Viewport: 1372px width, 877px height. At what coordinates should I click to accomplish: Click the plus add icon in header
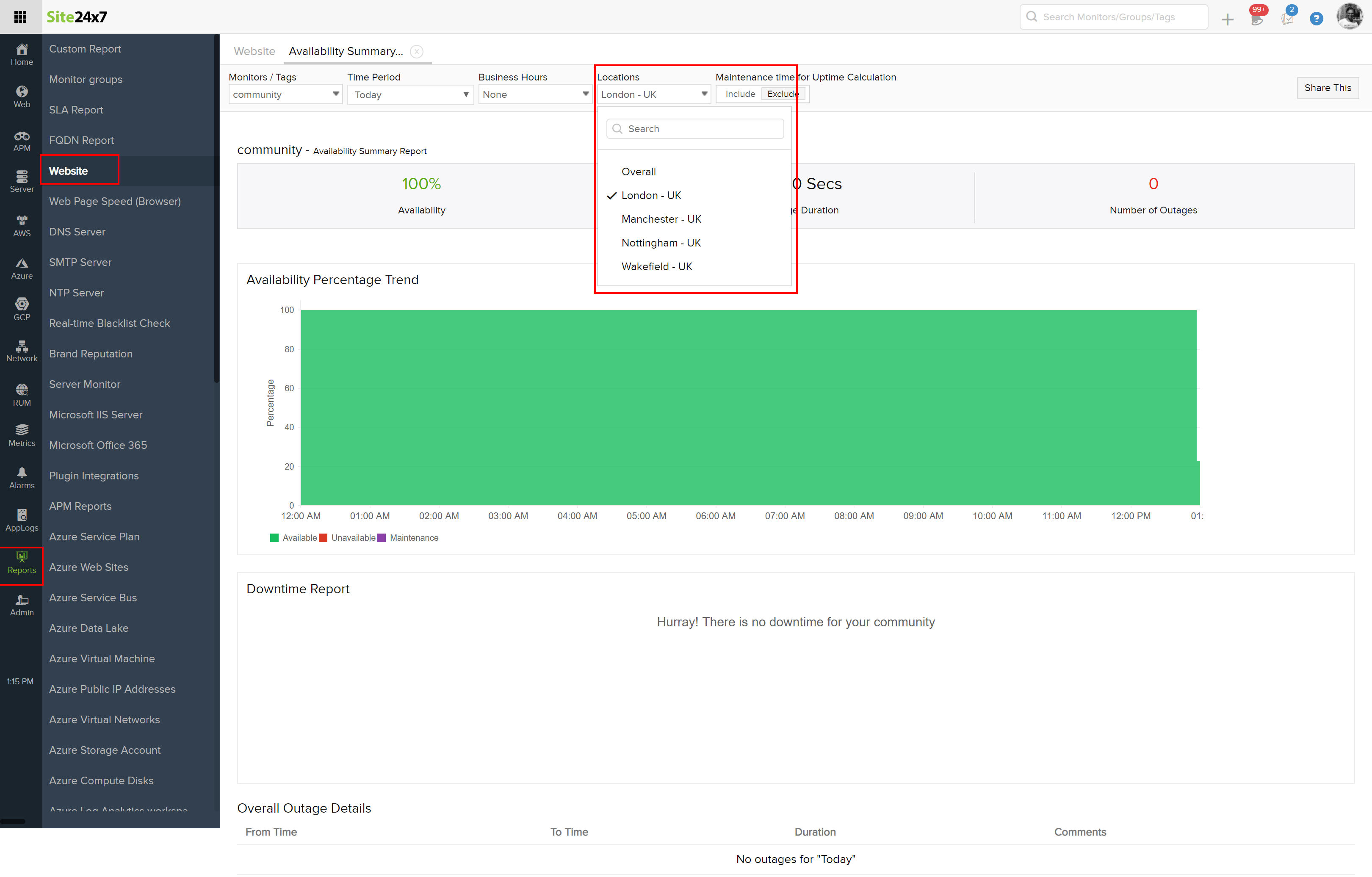click(x=1227, y=19)
